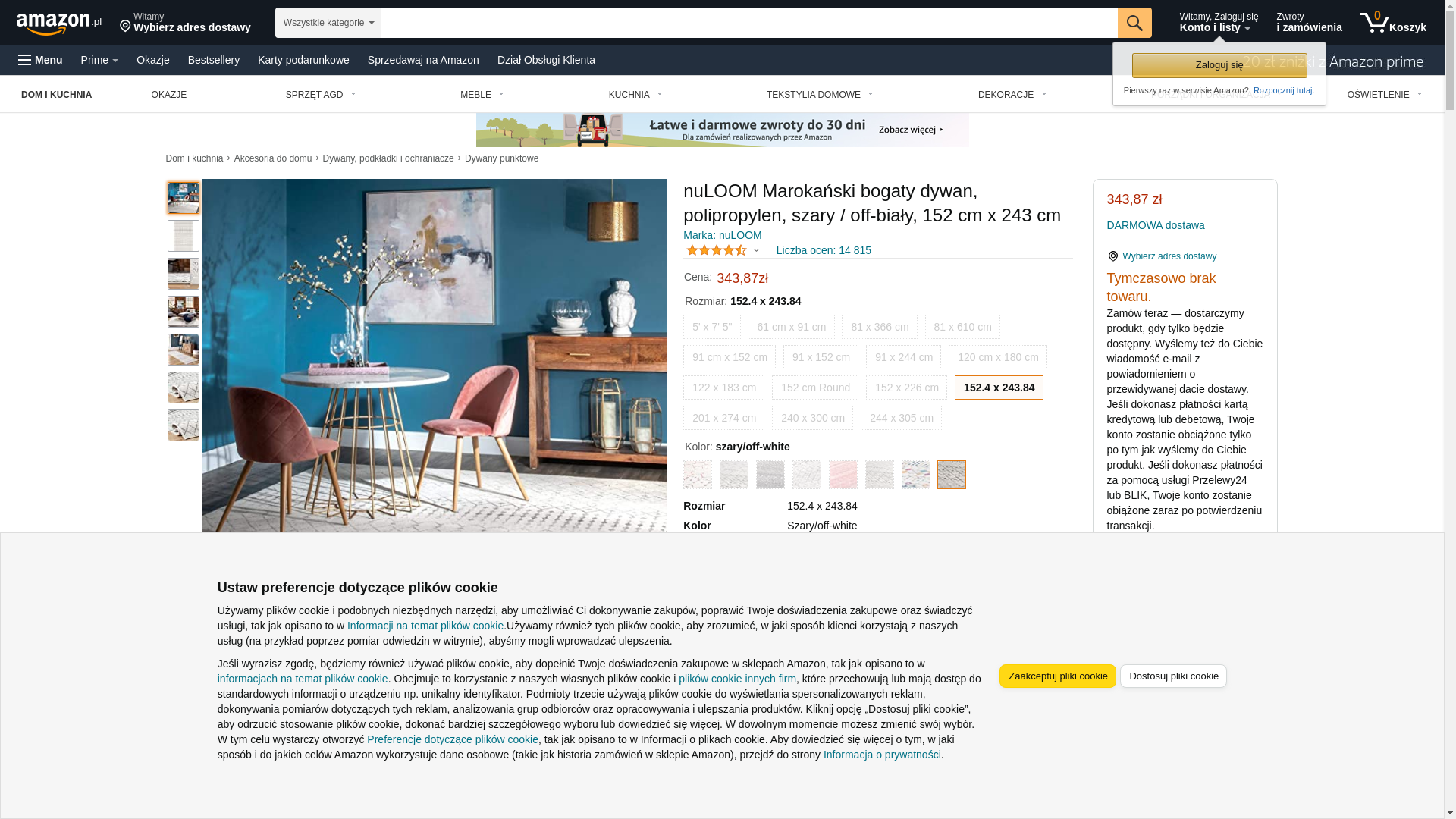Select size option 91 x 244 cm
1456x819 pixels.
coord(903,357)
